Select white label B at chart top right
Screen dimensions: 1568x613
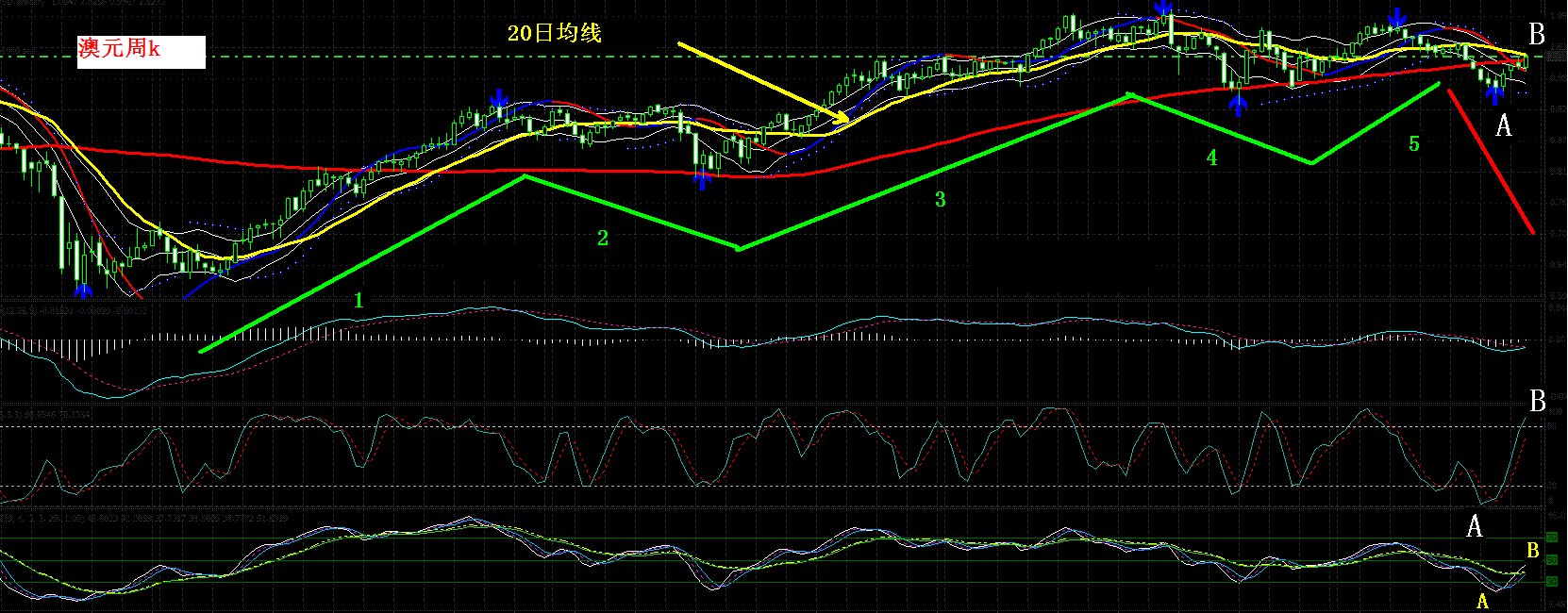[1537, 34]
